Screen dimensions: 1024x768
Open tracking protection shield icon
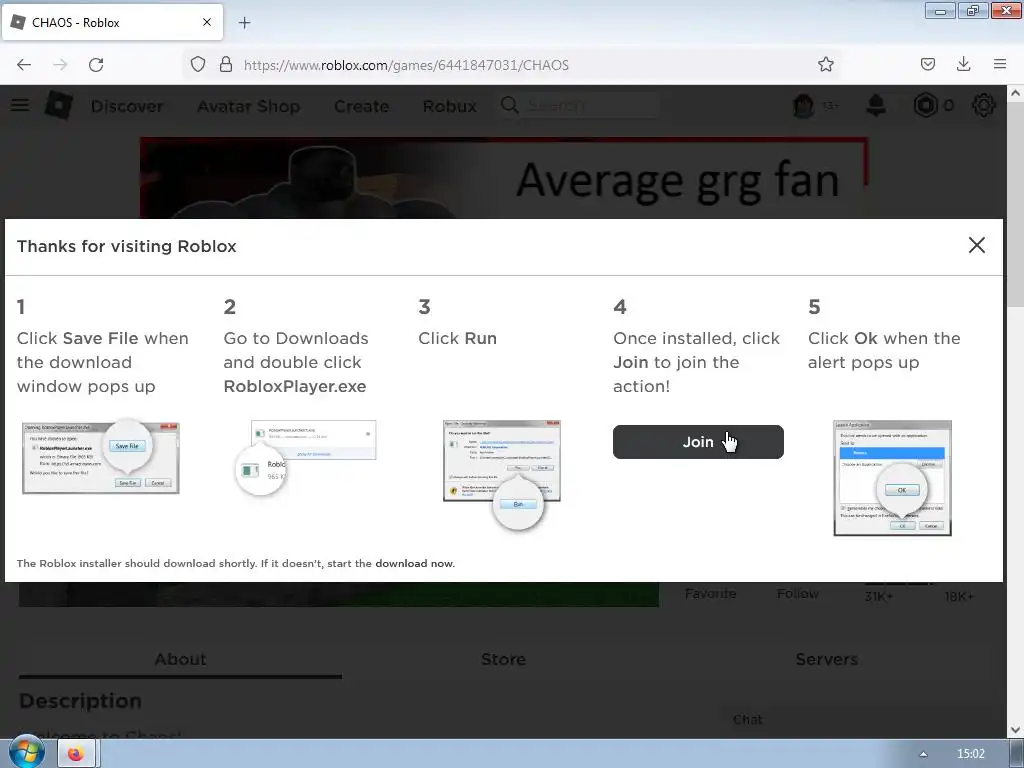(198, 64)
